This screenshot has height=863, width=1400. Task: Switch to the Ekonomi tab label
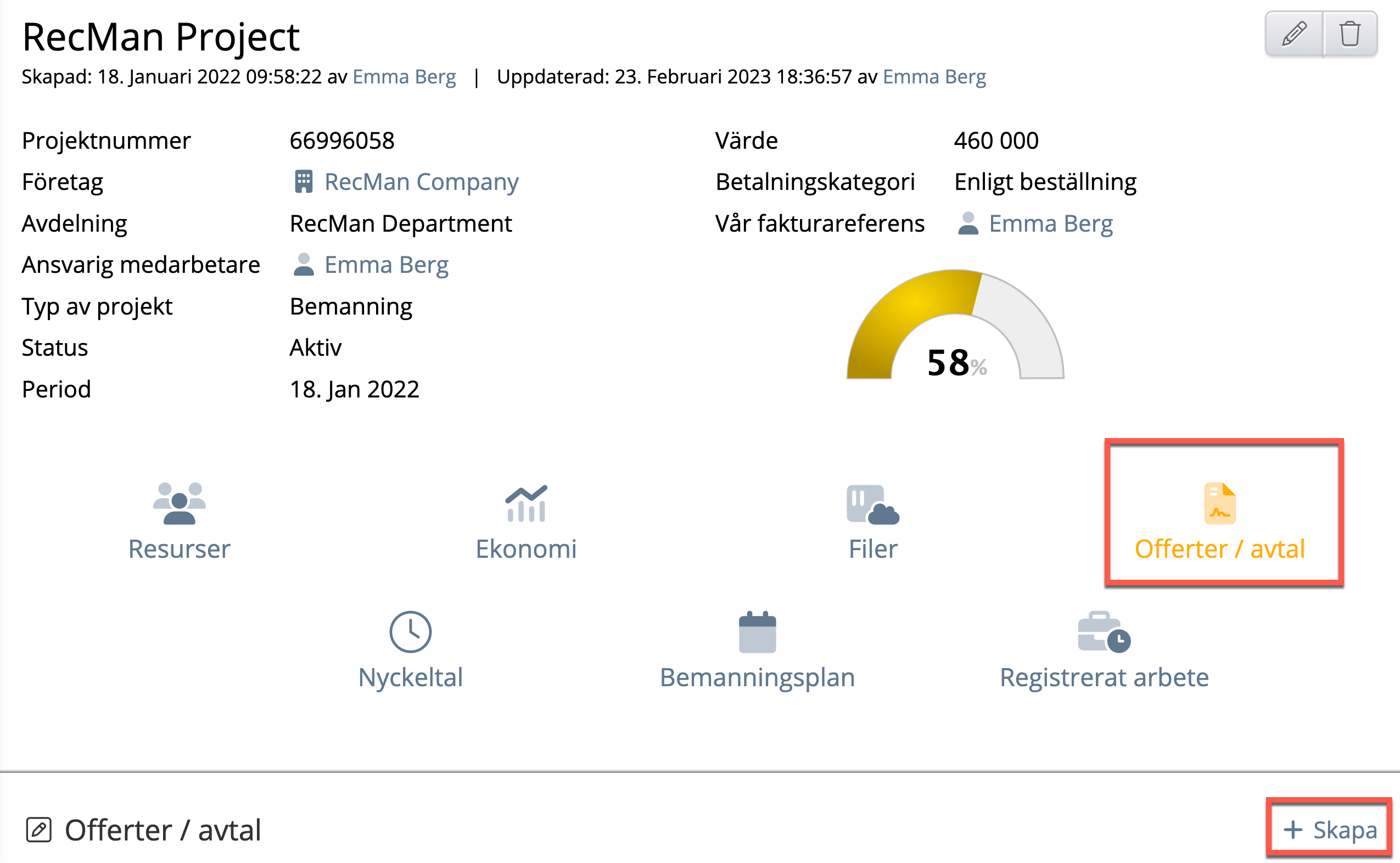pos(525,548)
